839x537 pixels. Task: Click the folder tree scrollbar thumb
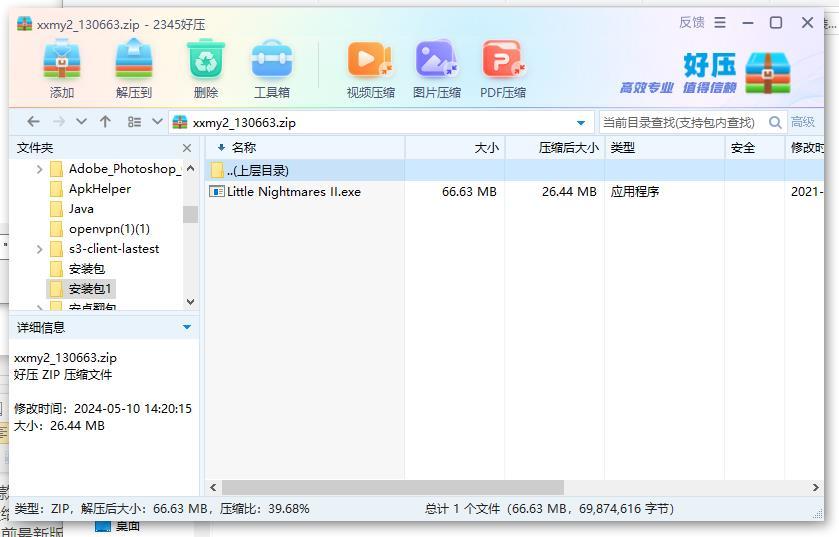pyautogui.click(x=190, y=214)
